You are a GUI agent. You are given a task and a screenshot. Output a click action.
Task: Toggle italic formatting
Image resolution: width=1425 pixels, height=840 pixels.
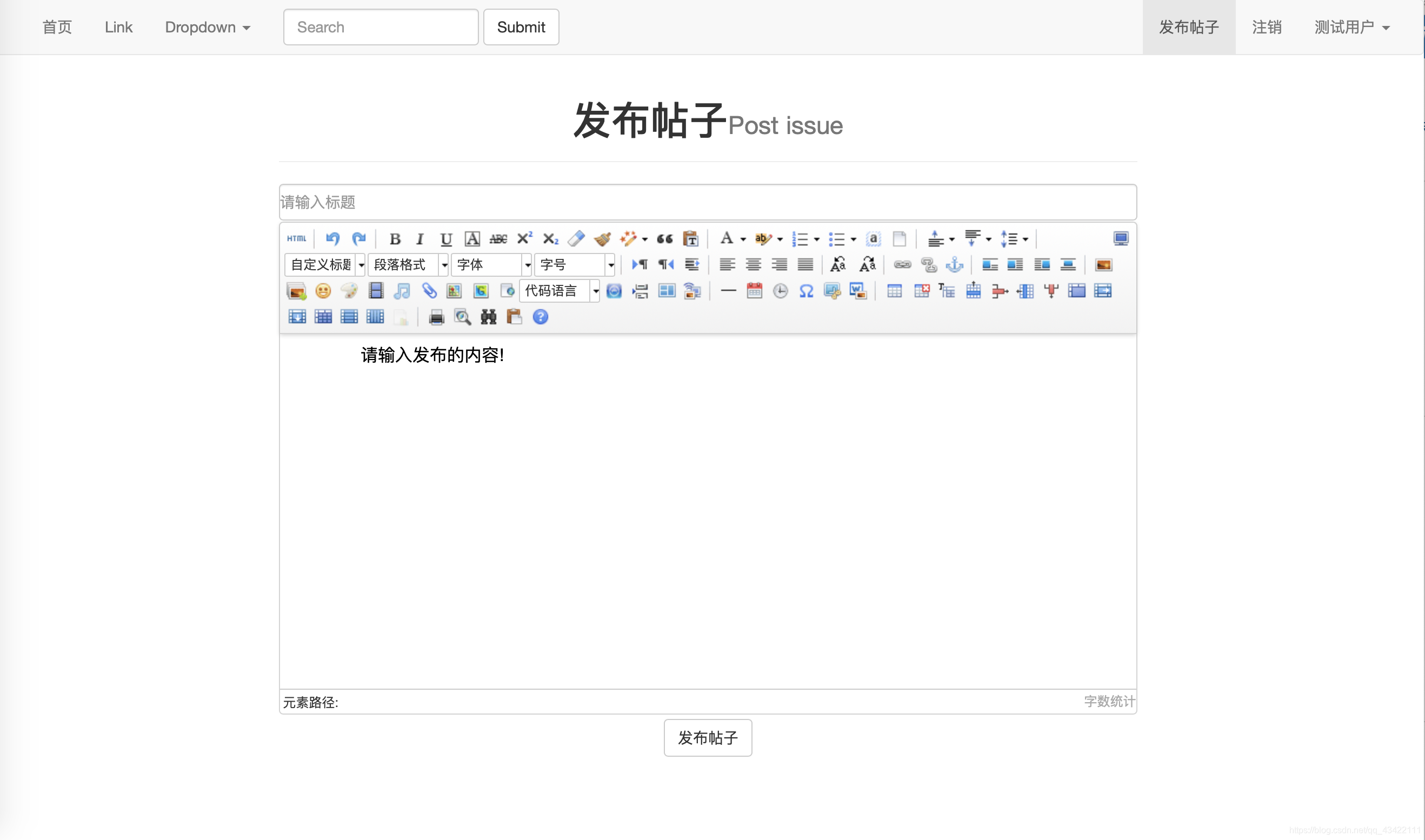tap(419, 239)
